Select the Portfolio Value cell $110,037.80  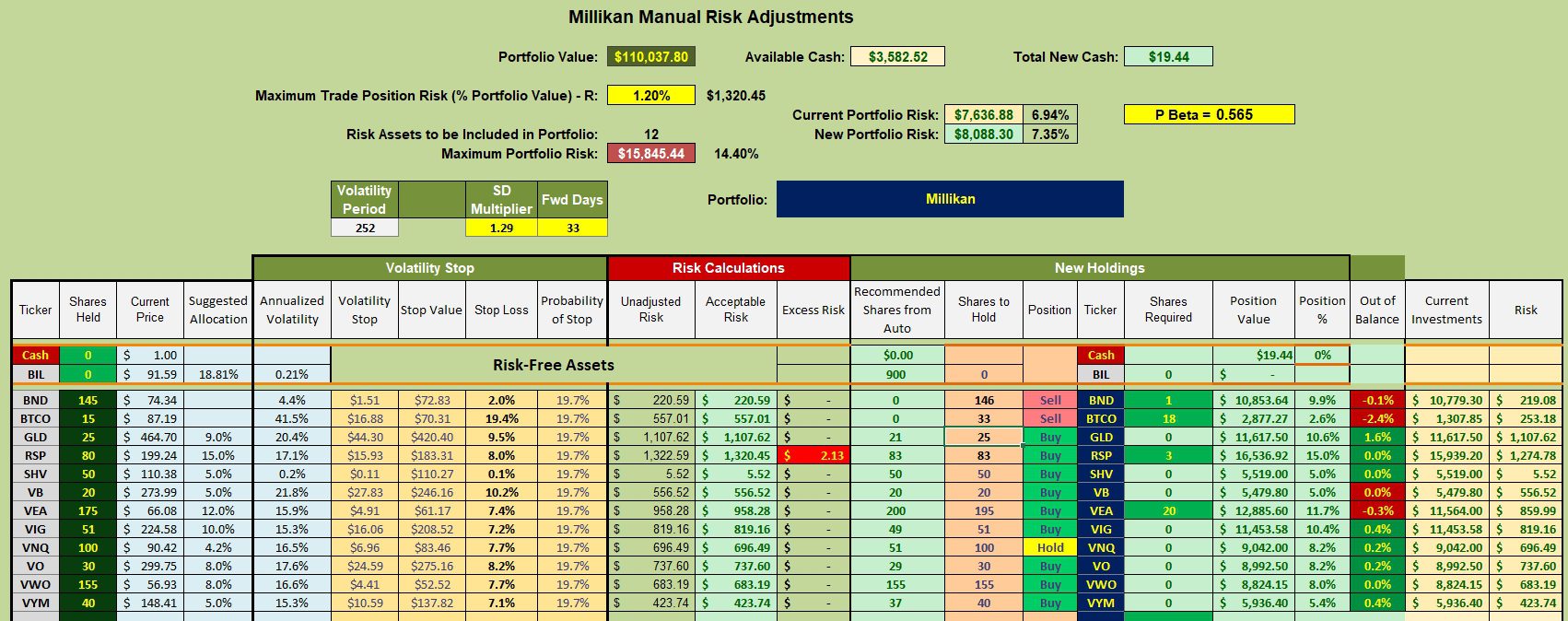tap(651, 57)
